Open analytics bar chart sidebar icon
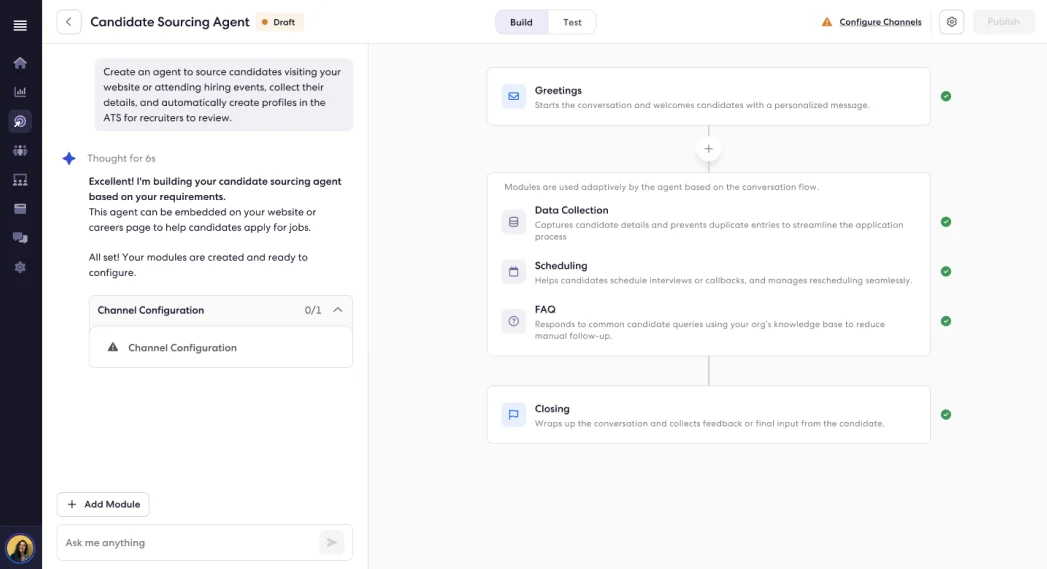 [20, 92]
